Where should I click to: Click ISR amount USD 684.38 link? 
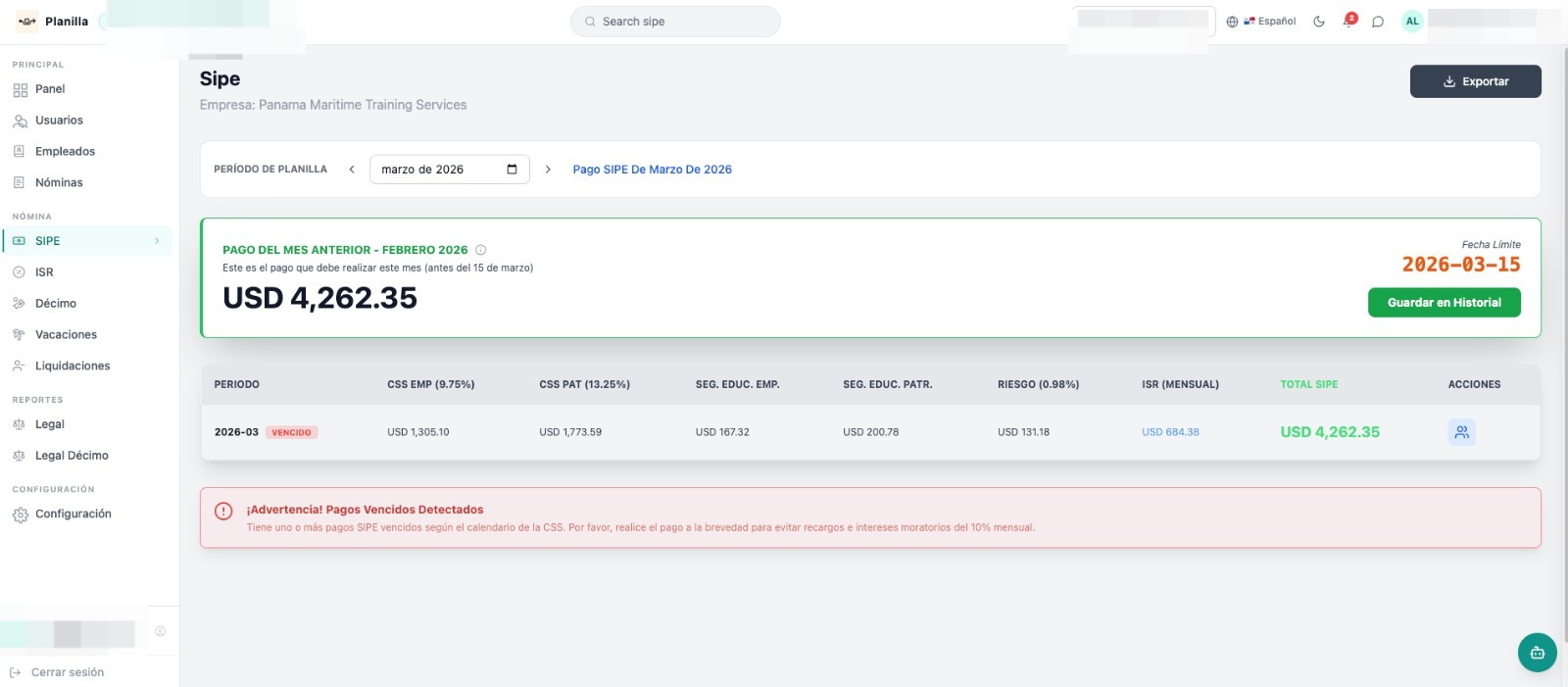tap(1170, 432)
